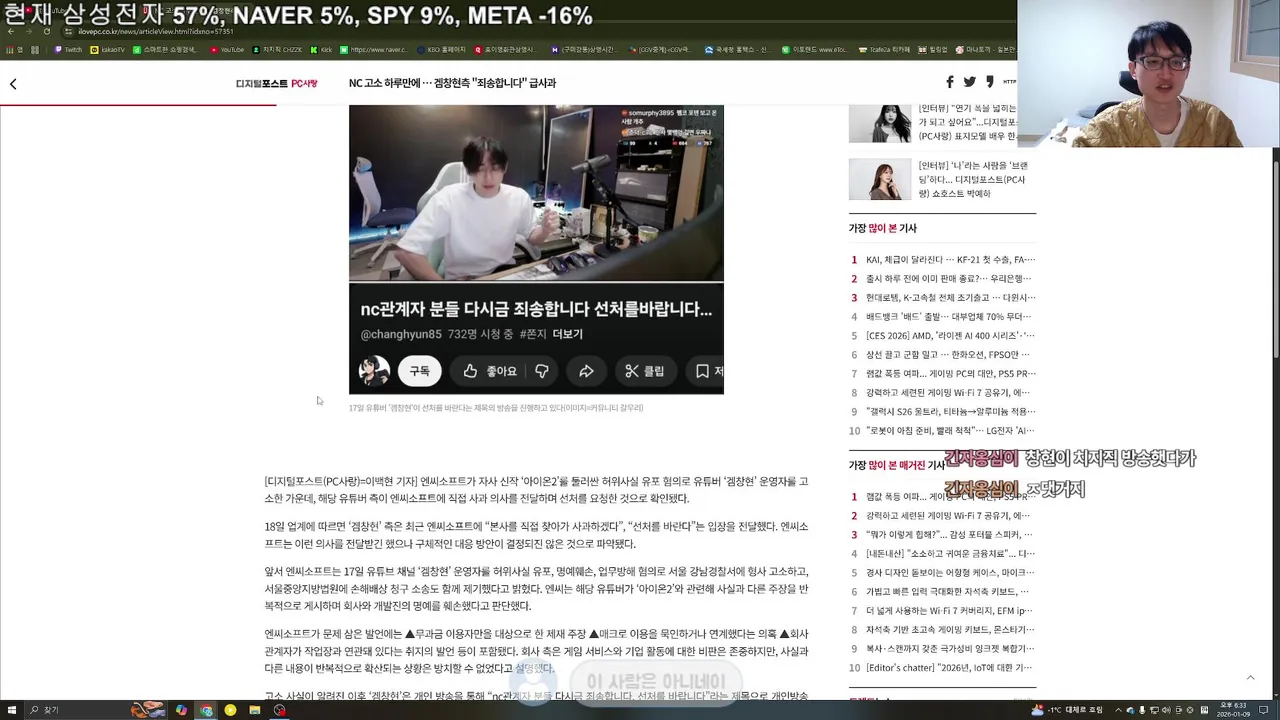This screenshot has height=720, width=1280.
Task: Open '가볍고 빠른 입력 극대화한 자석축 키보드' article
Action: (x=948, y=592)
